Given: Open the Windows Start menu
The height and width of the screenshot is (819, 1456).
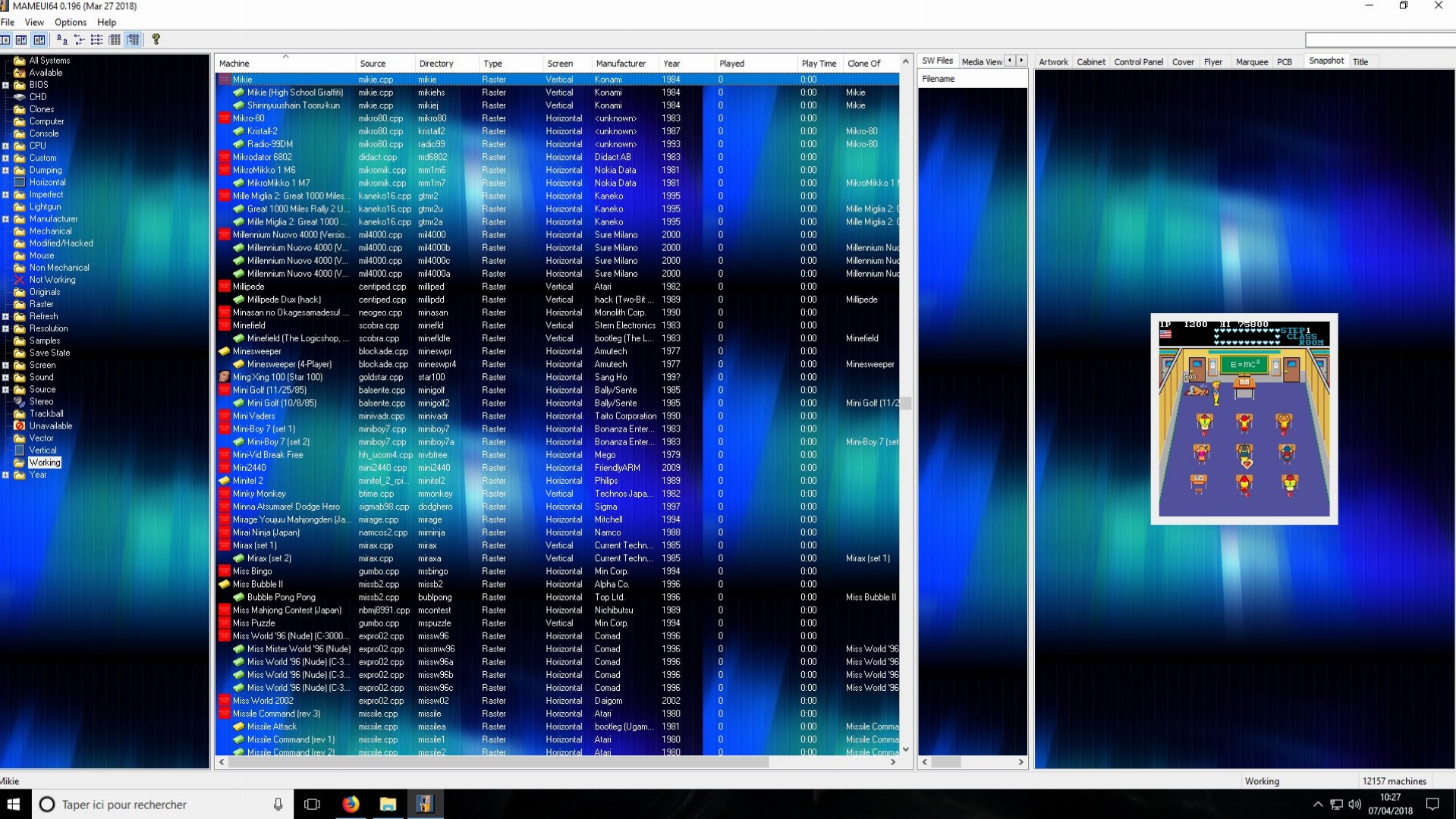Looking at the screenshot, I should tap(14, 804).
